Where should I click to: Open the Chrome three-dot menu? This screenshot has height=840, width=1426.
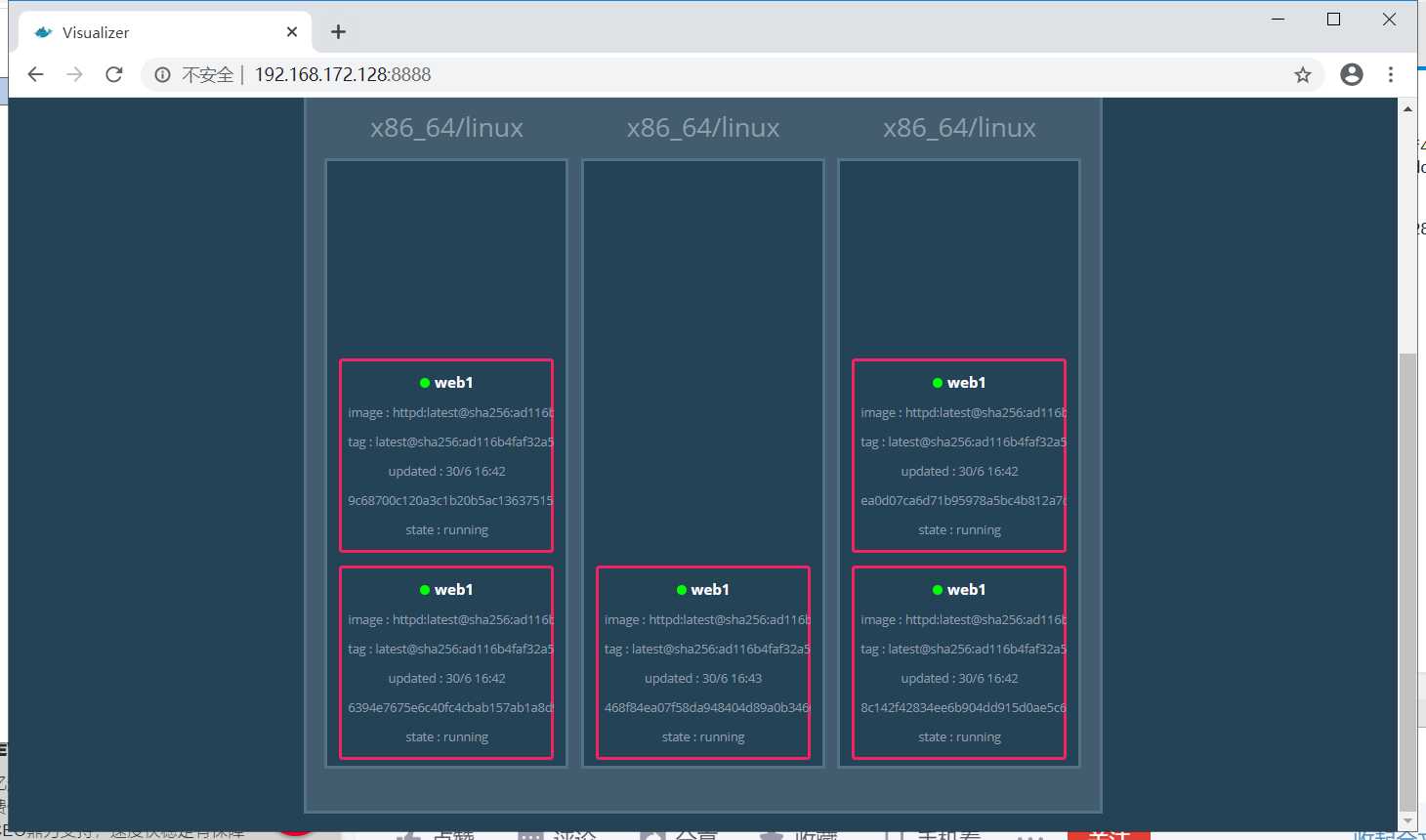click(1391, 74)
